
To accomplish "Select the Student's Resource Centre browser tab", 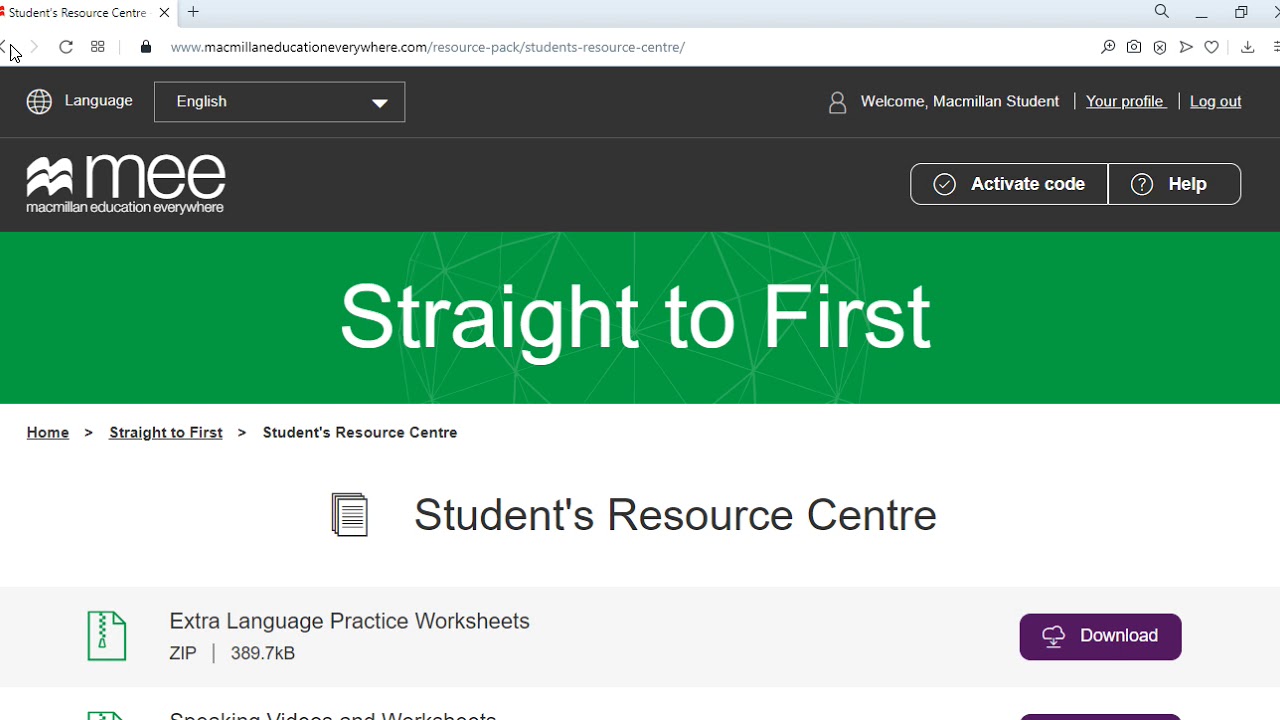I will click(86, 12).
